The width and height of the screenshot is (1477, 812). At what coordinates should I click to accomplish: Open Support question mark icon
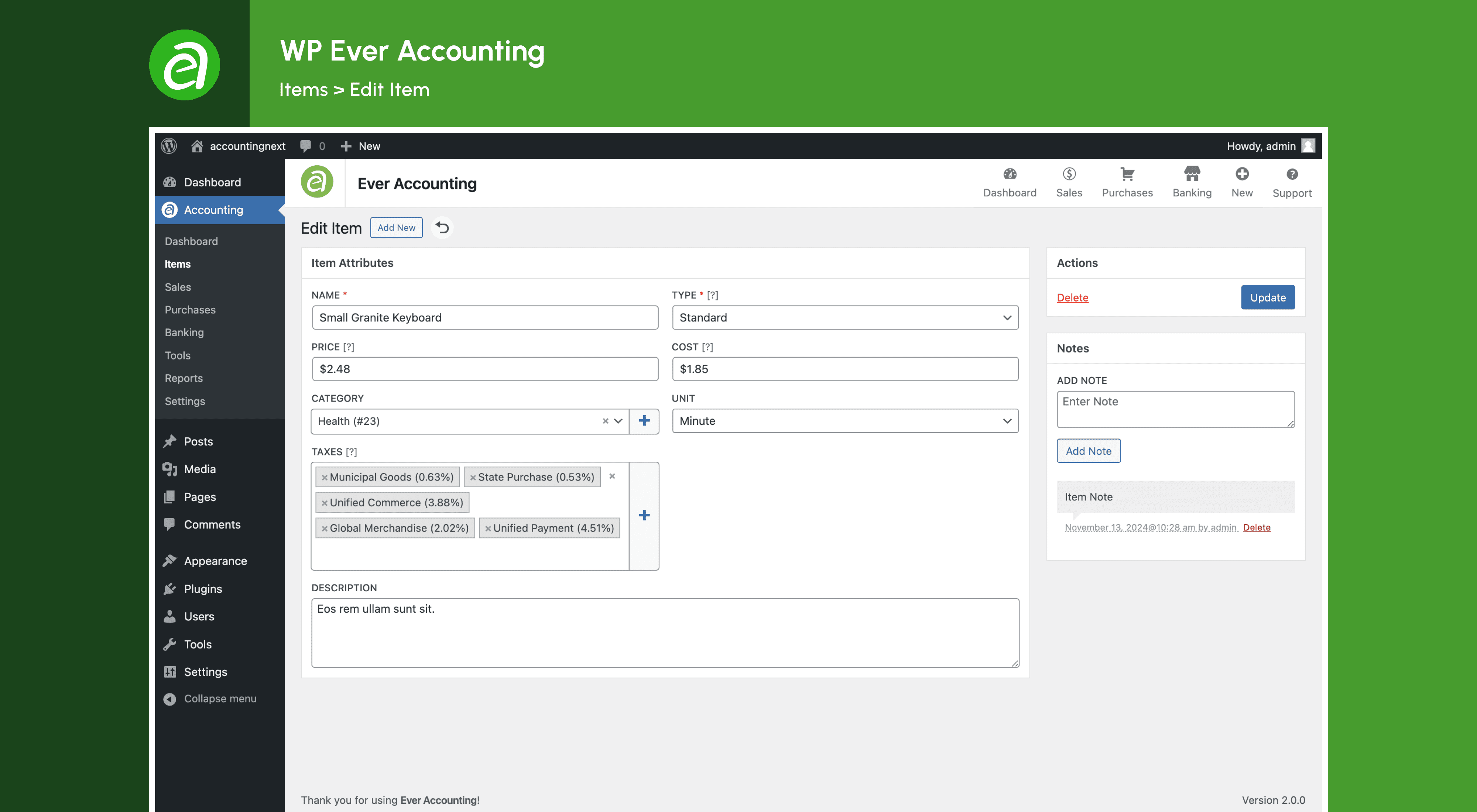(1292, 174)
